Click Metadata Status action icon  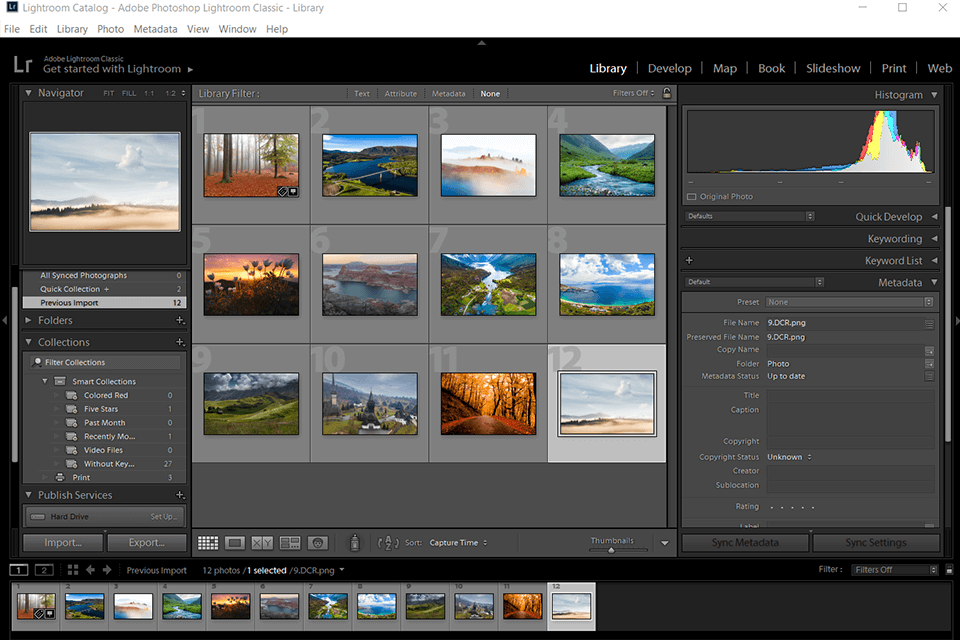[x=929, y=377]
